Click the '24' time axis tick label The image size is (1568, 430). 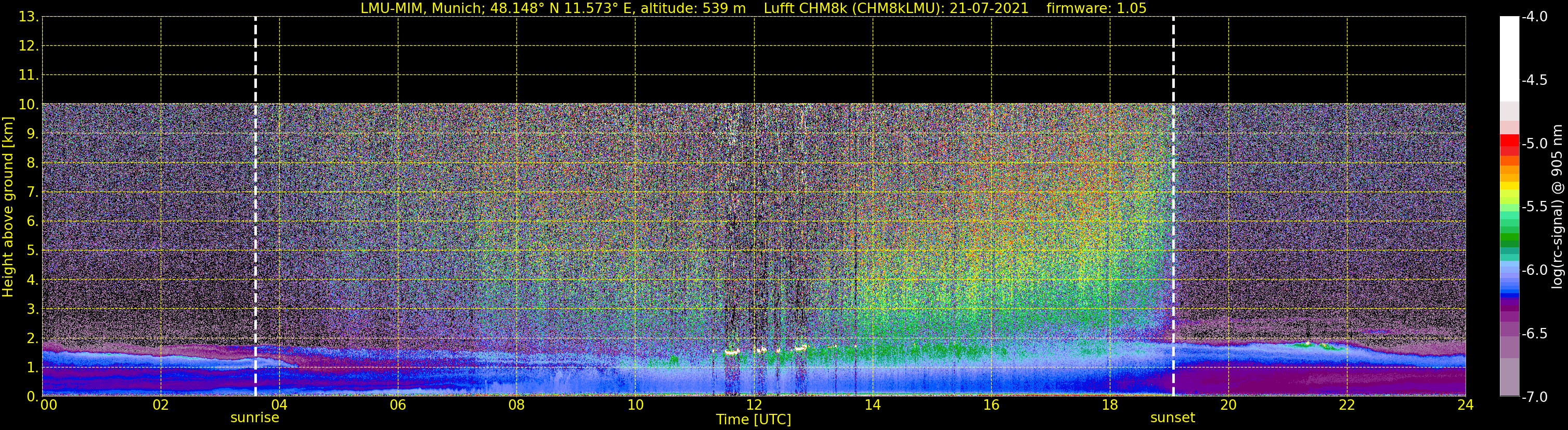1466,405
